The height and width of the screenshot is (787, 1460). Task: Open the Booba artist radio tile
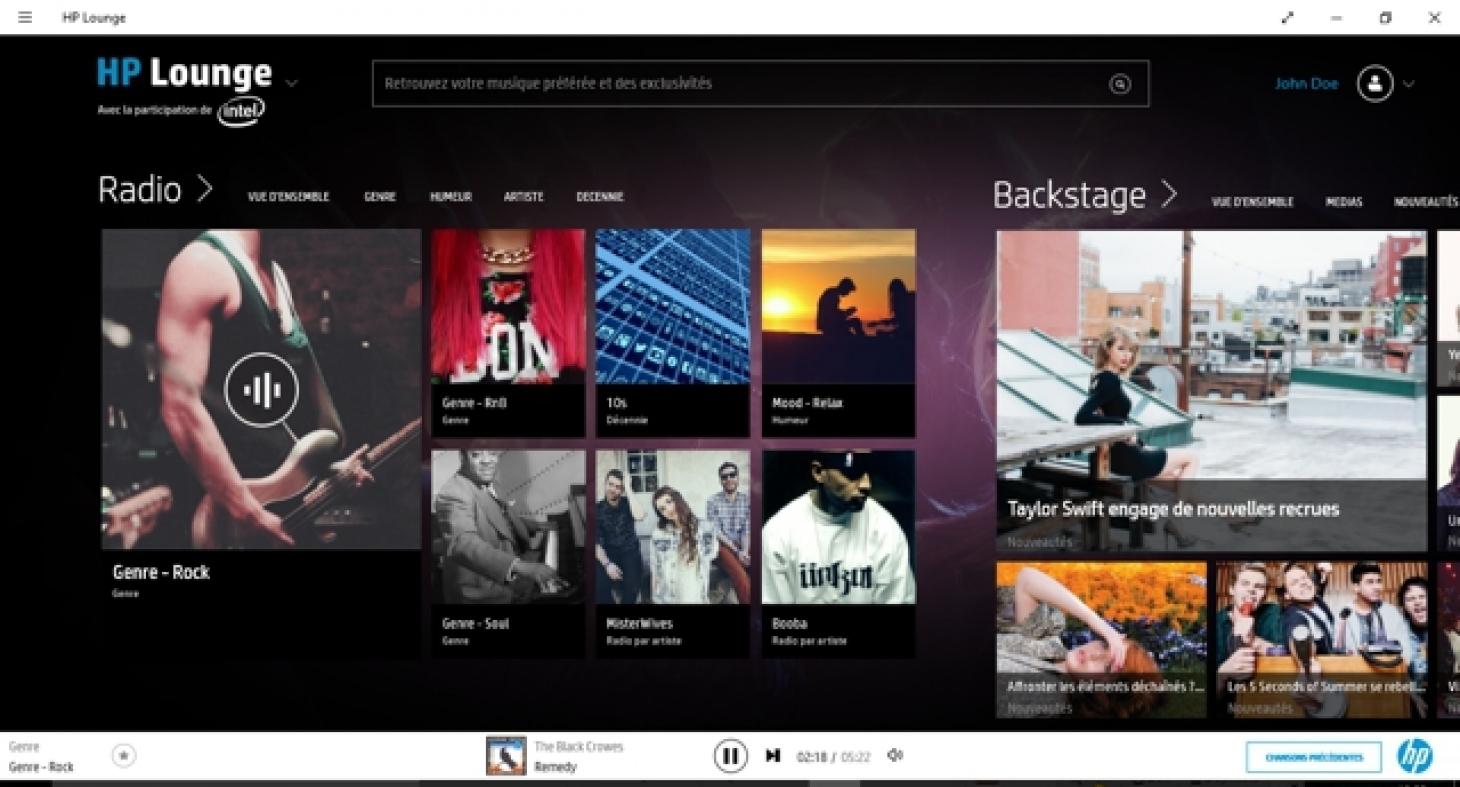tap(838, 553)
